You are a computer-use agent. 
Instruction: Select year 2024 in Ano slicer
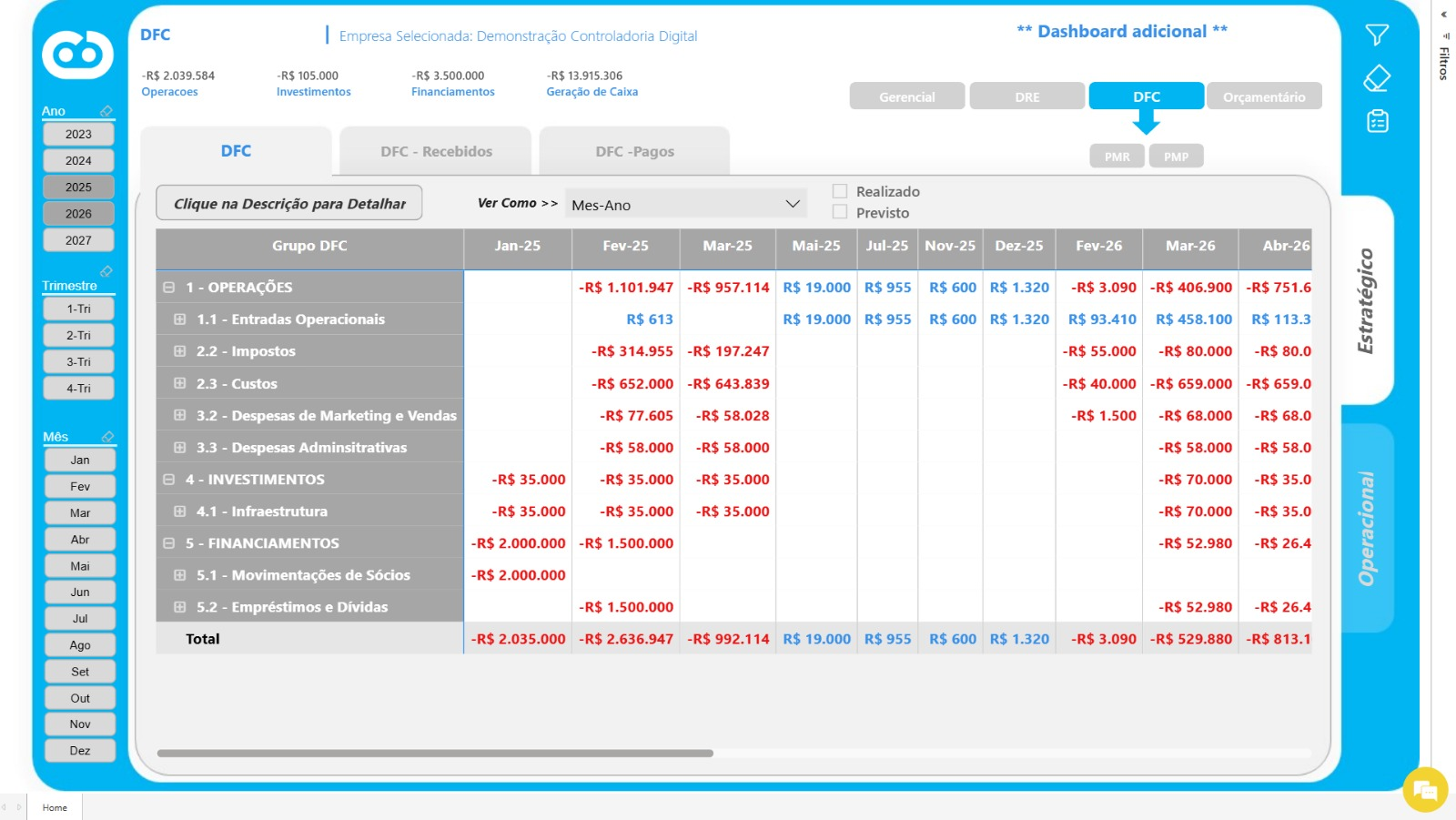(x=78, y=160)
